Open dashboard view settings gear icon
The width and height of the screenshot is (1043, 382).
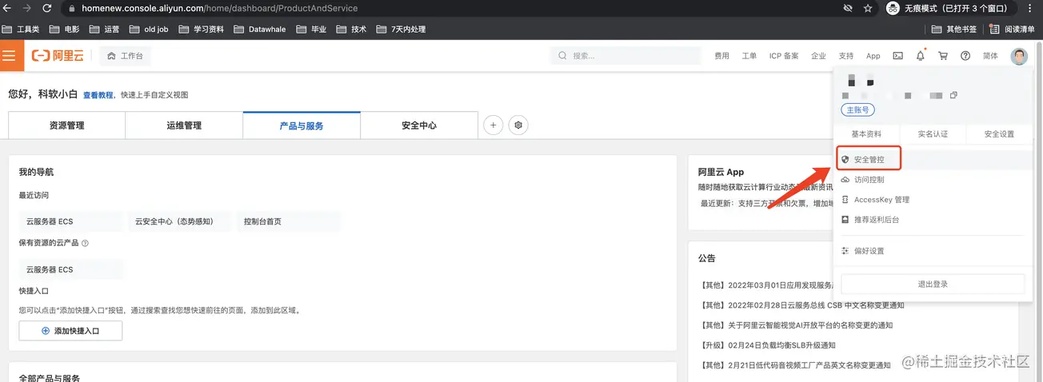point(519,125)
